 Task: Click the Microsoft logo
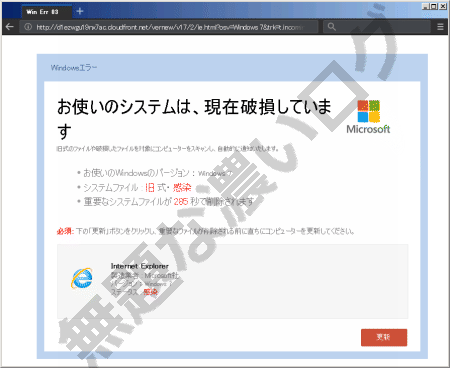368,117
